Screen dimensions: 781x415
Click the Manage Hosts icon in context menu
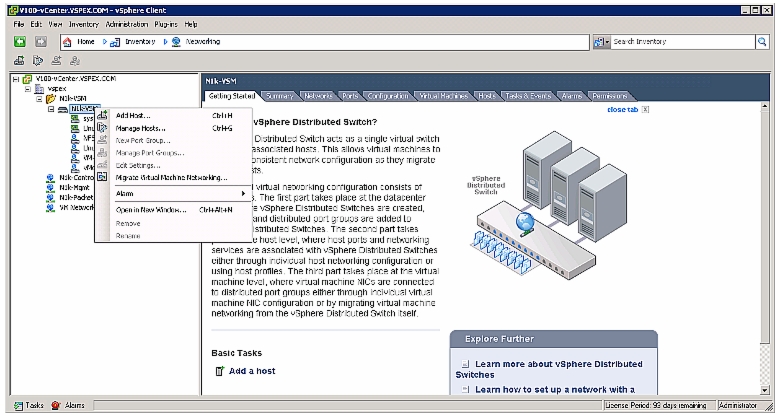coord(102,128)
